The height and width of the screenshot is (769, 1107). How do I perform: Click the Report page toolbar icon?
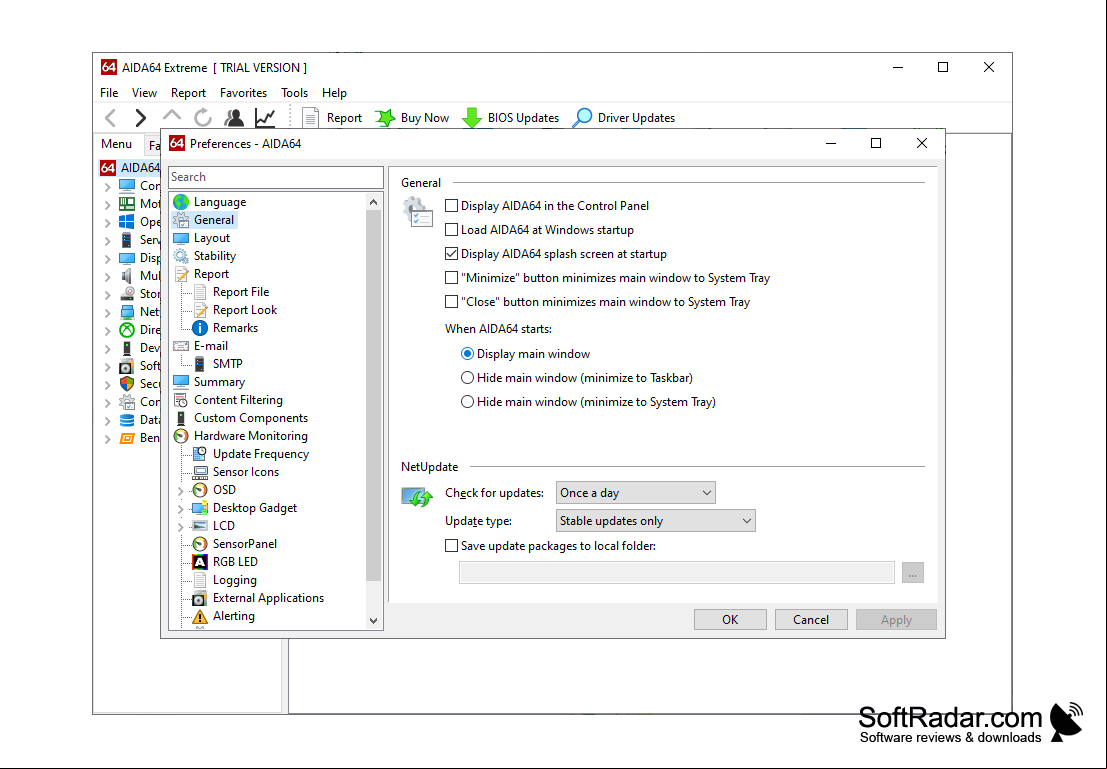coord(310,118)
